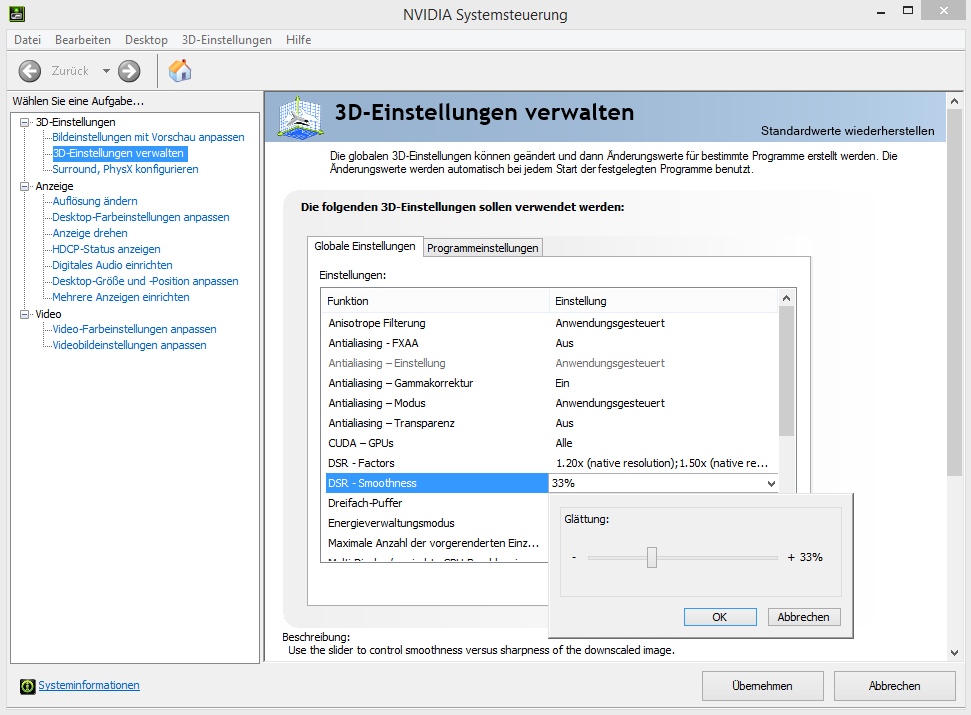Open the DSR - Smoothness value dropdown arrow
Viewport: 971px width, 715px height.
(x=771, y=483)
